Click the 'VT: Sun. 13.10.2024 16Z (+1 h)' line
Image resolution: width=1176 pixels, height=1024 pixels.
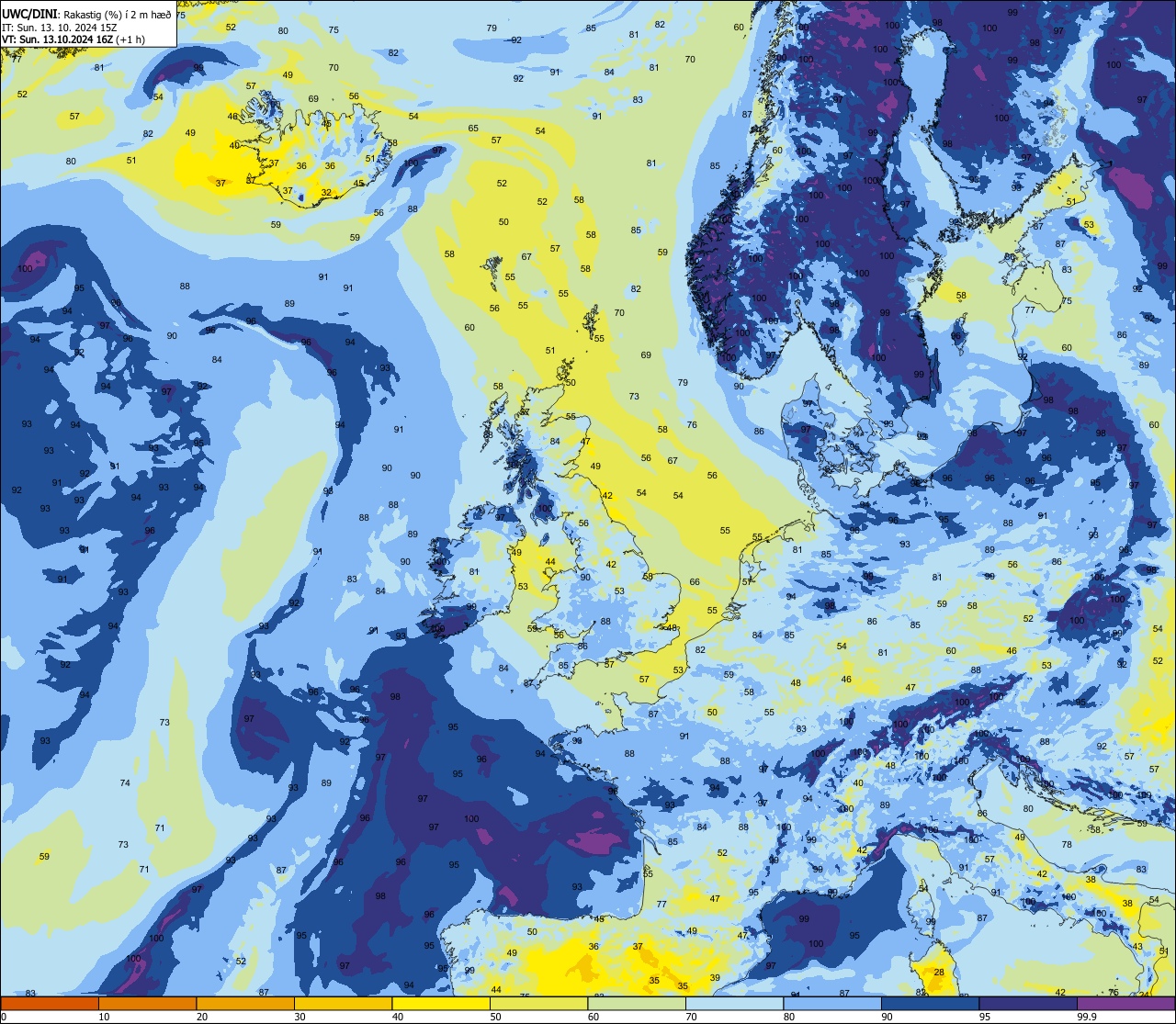click(73, 39)
